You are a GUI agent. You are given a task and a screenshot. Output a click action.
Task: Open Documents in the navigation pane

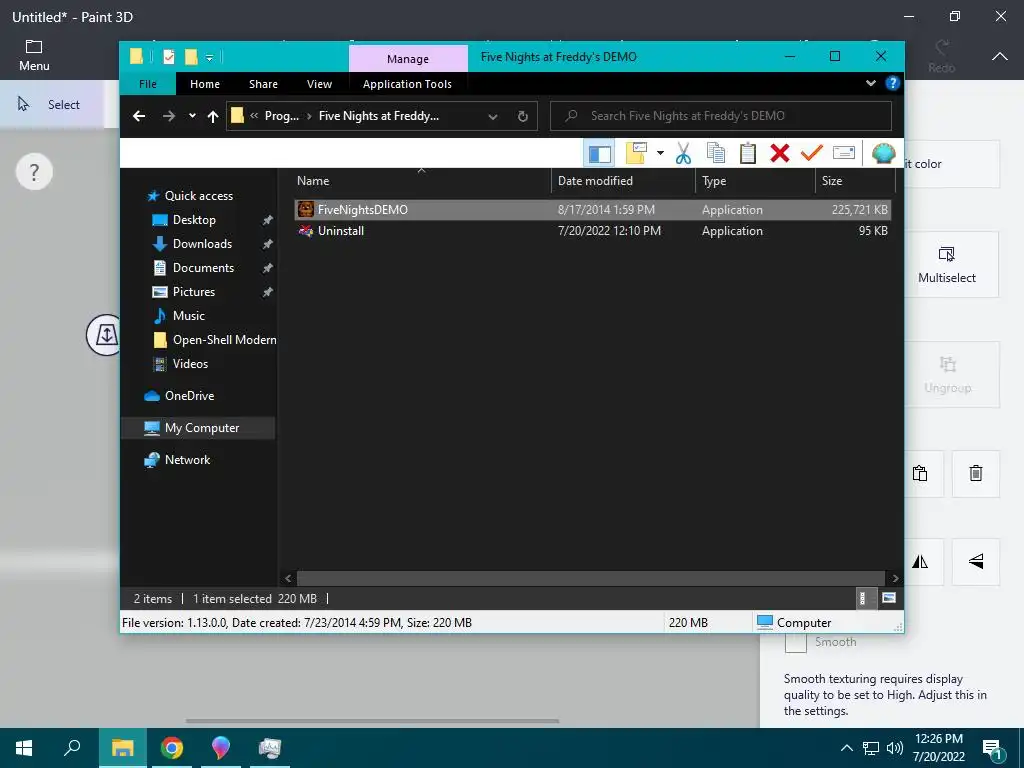click(x=203, y=268)
